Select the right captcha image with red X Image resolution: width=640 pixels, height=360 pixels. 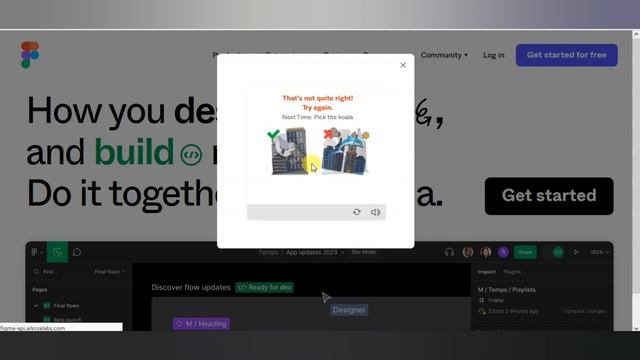(x=345, y=151)
